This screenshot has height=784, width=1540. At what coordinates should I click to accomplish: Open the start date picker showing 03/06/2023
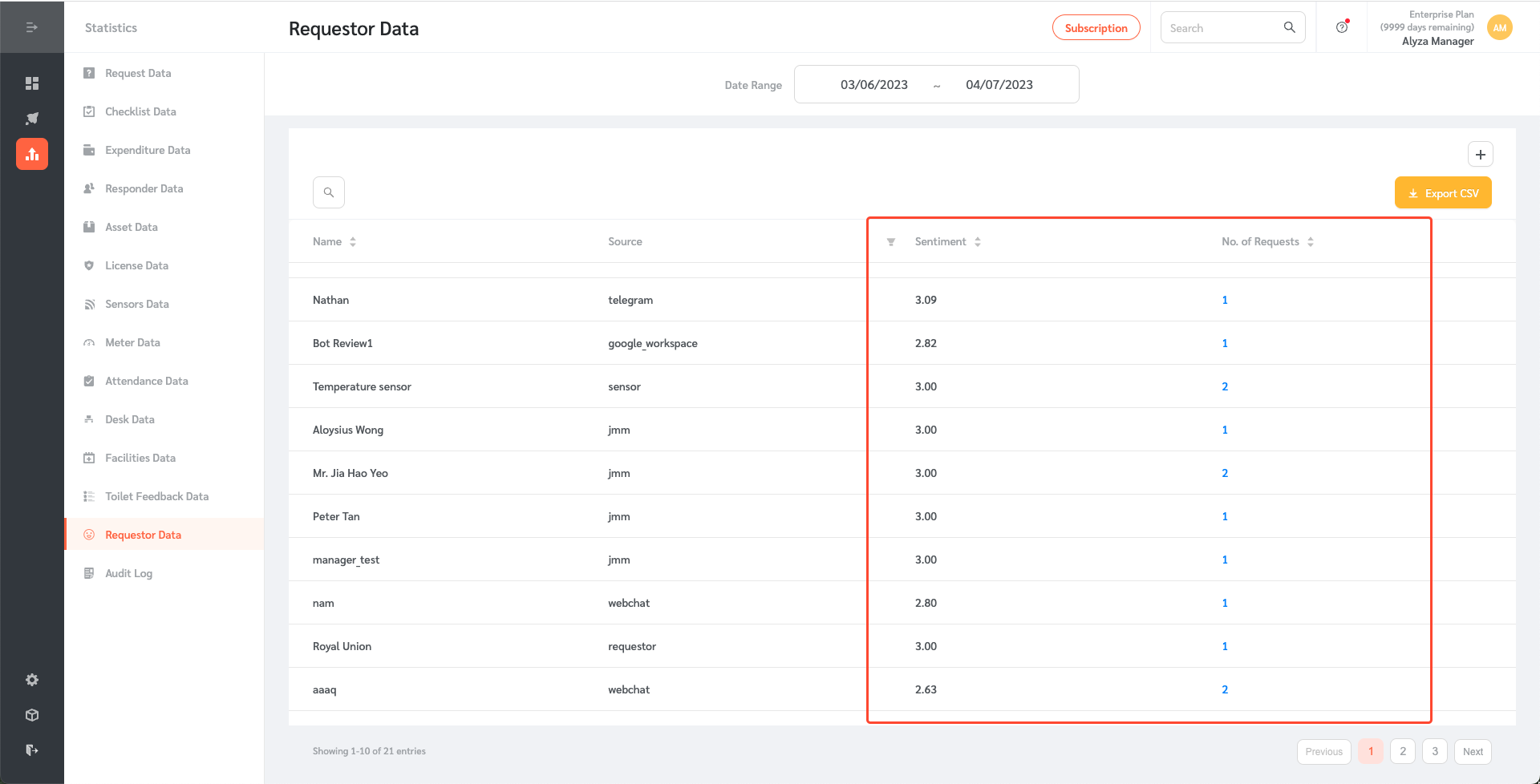click(873, 84)
